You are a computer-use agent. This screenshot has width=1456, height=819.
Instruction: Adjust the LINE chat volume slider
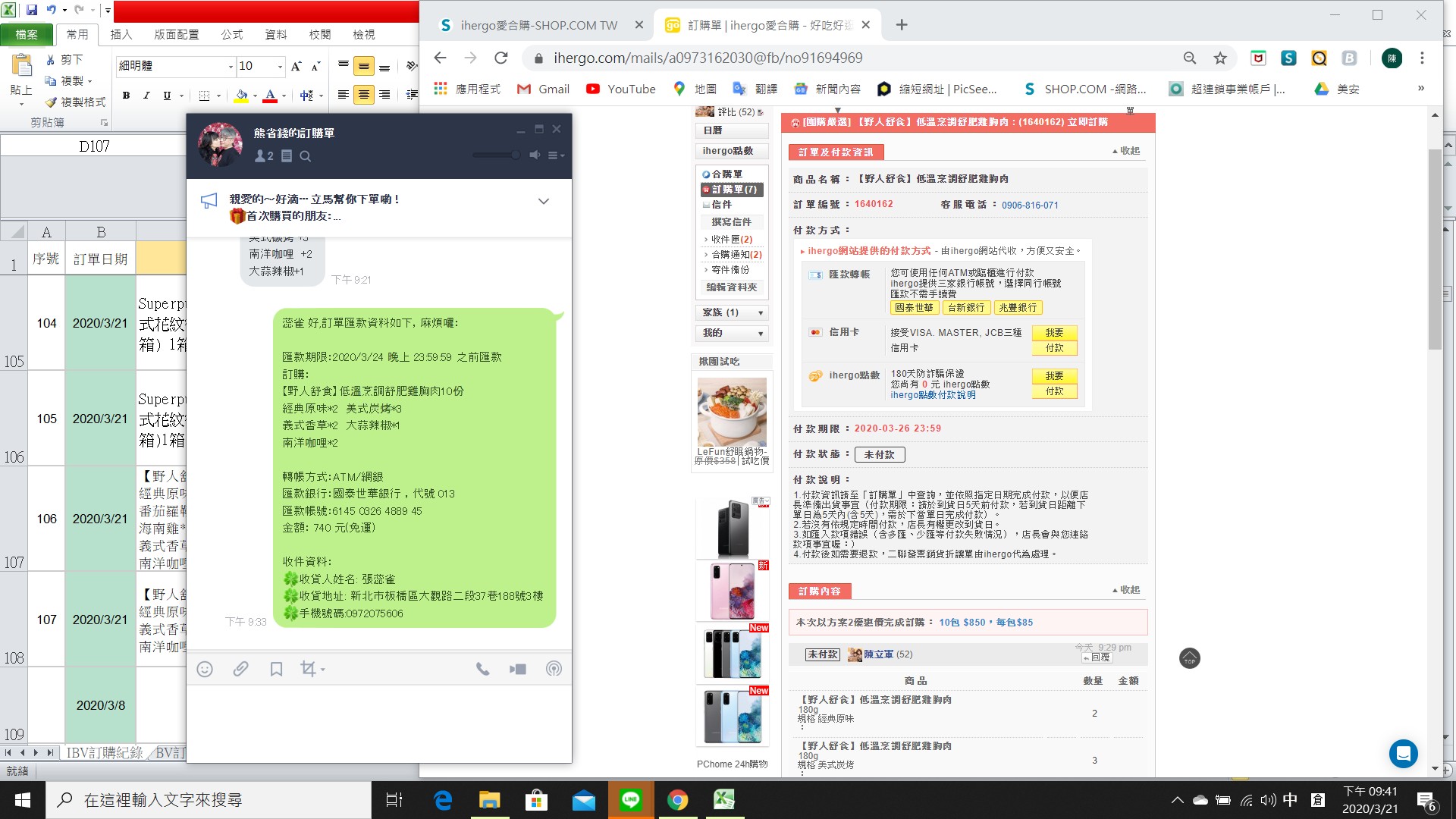[496, 155]
